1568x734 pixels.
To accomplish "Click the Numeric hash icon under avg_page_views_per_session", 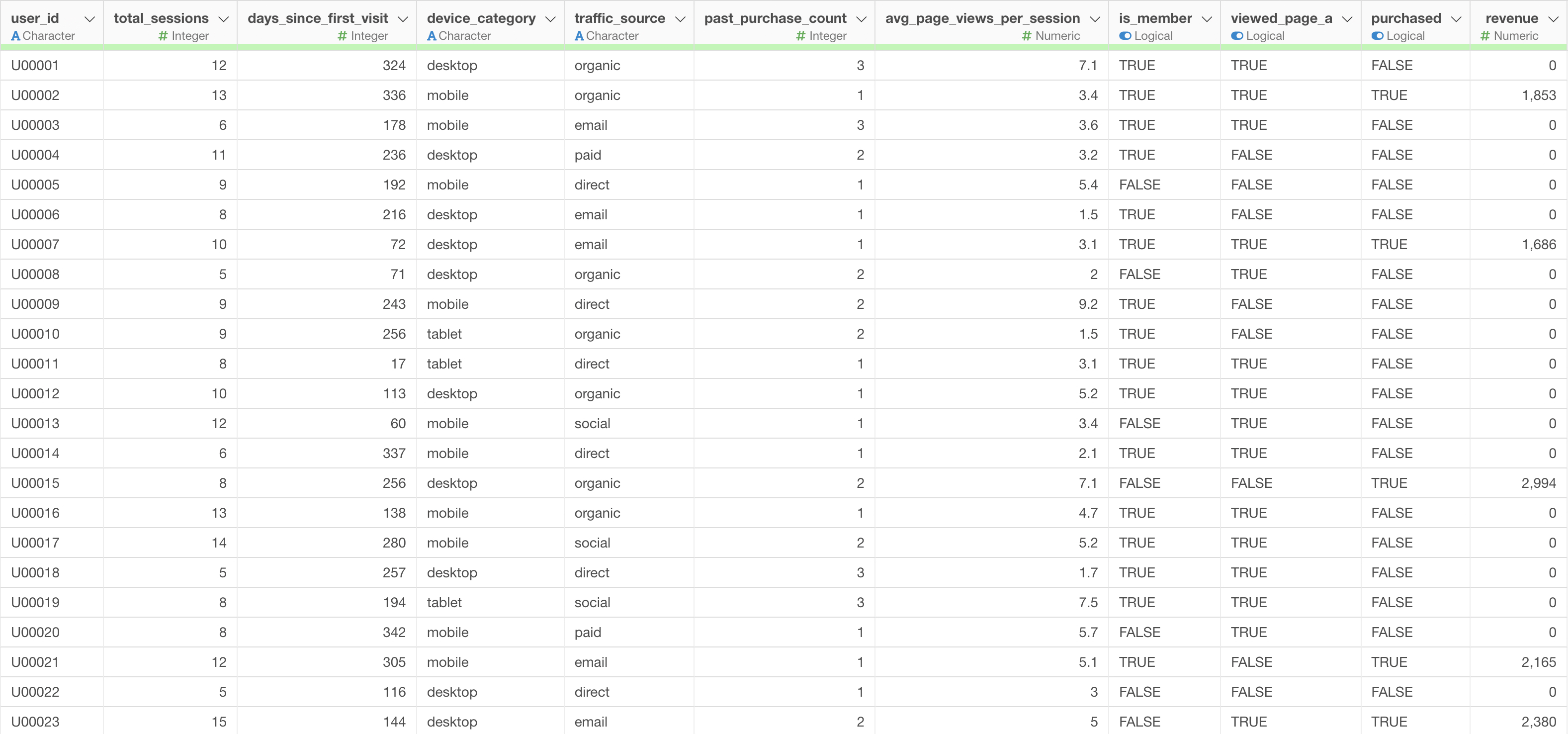I will tap(1026, 36).
